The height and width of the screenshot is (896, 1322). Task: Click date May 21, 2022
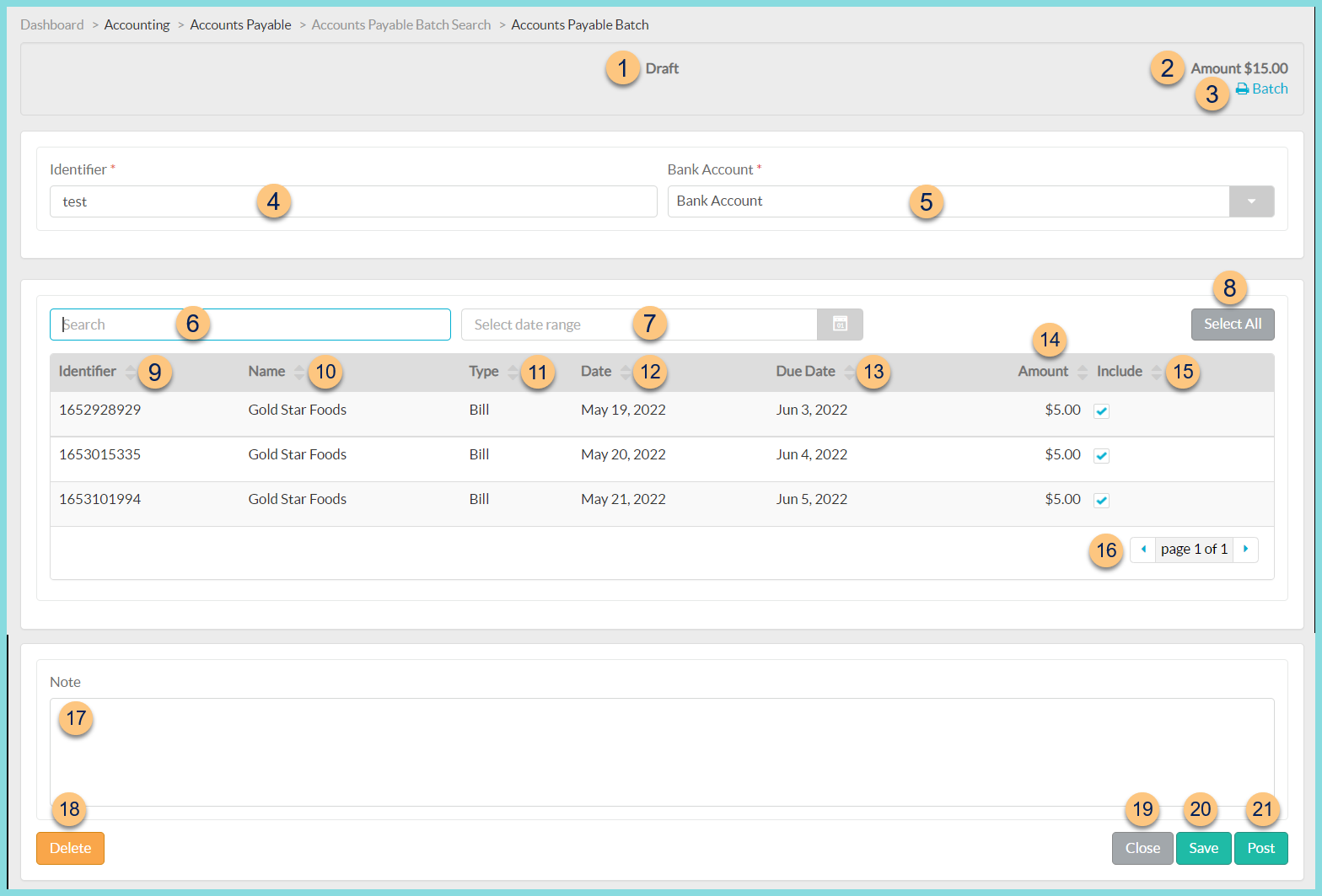coord(623,499)
